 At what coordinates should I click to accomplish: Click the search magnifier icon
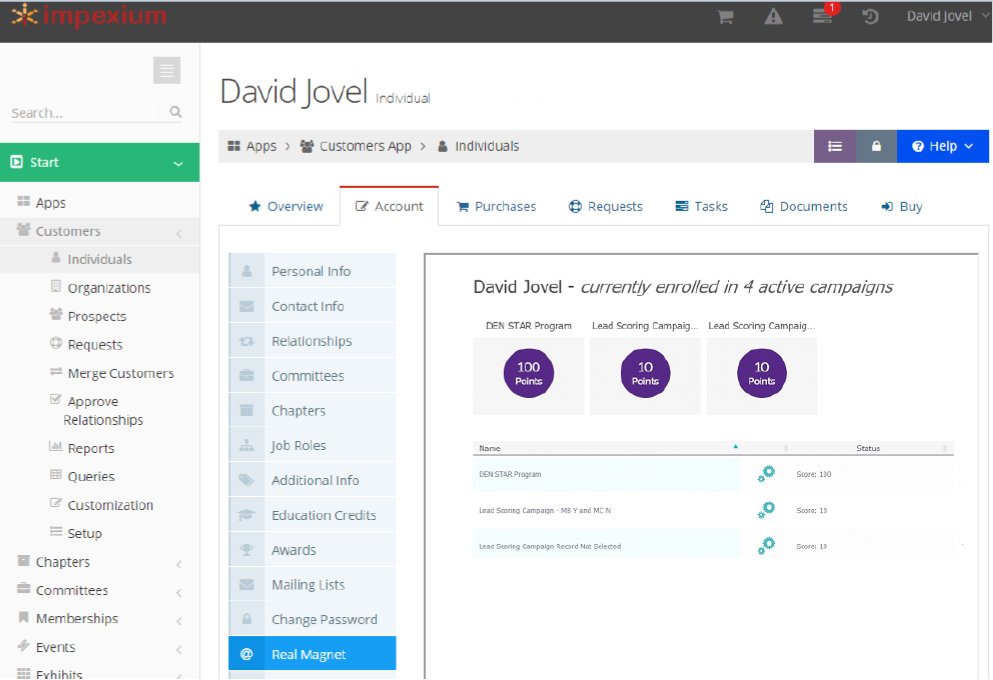click(x=175, y=112)
